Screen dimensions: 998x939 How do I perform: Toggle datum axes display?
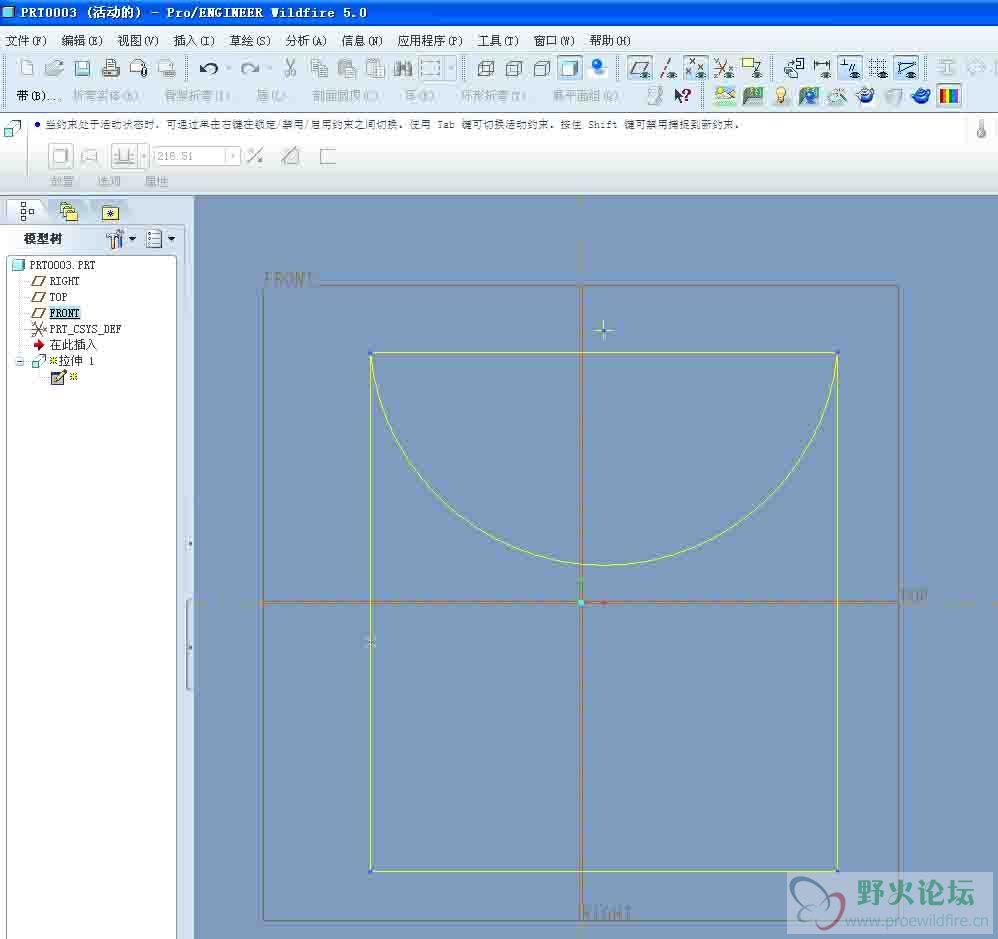pos(668,67)
